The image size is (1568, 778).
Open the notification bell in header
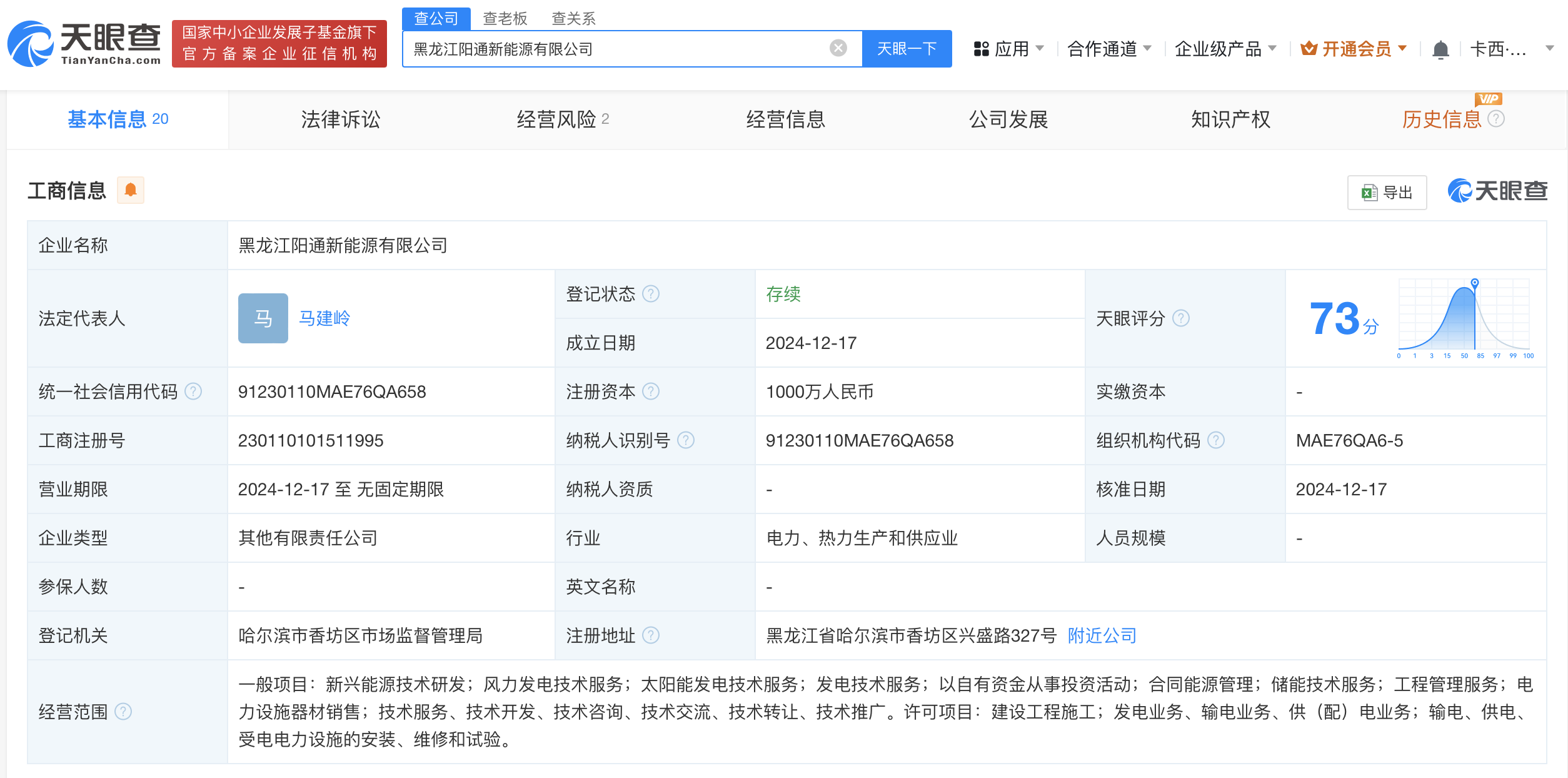coord(1440,49)
